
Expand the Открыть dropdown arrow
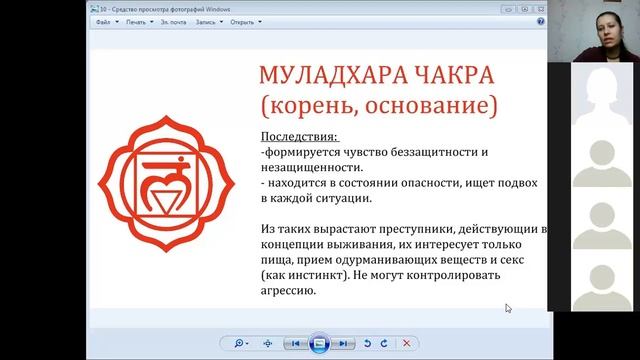tap(260, 22)
